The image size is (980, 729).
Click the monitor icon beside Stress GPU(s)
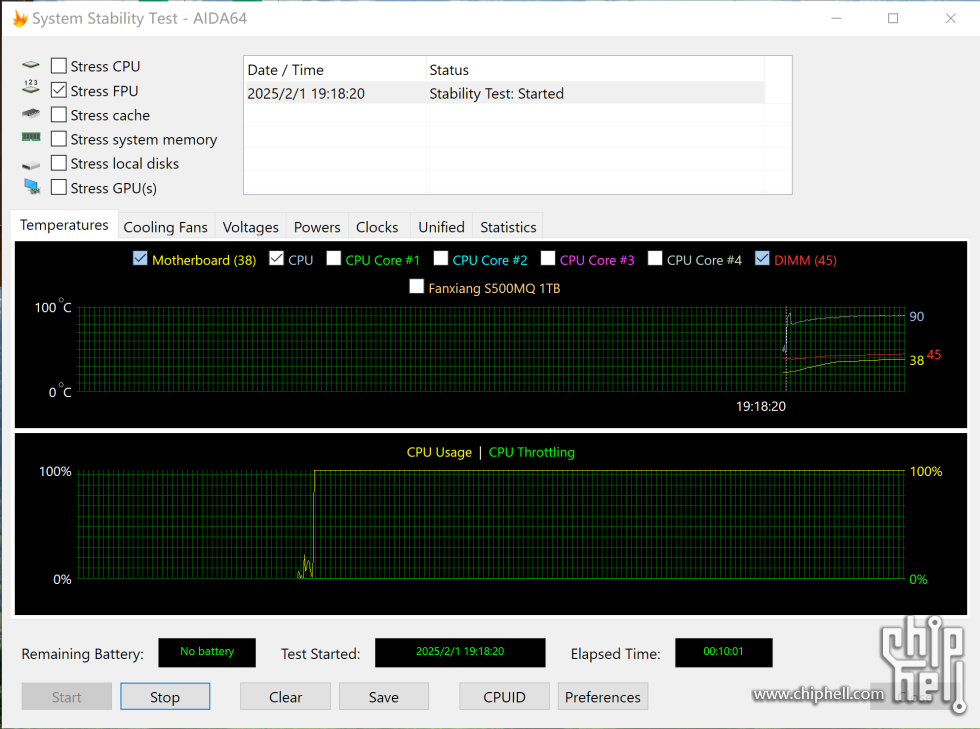click(32, 186)
